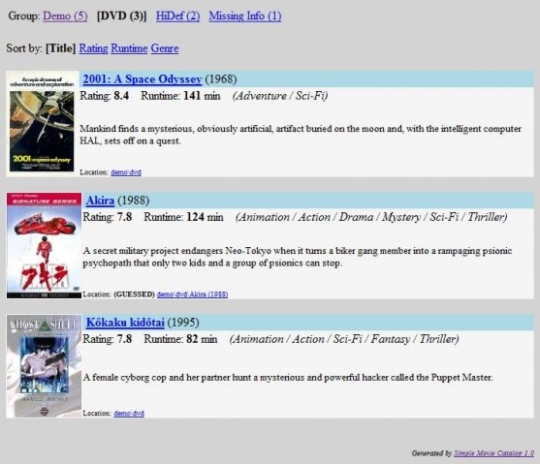540x464 pixels.
Task: Select the current DVD (3) group label
Action: click(122, 16)
